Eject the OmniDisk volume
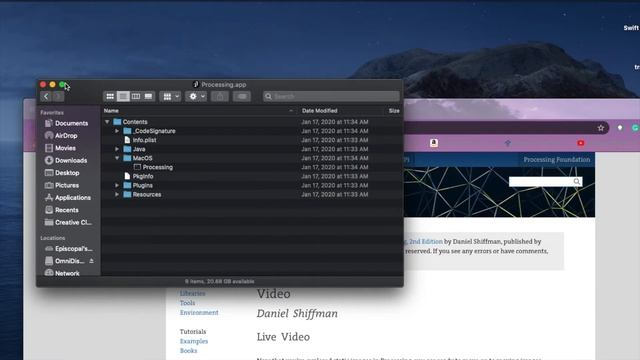The width and height of the screenshot is (640, 360). tap(91, 261)
